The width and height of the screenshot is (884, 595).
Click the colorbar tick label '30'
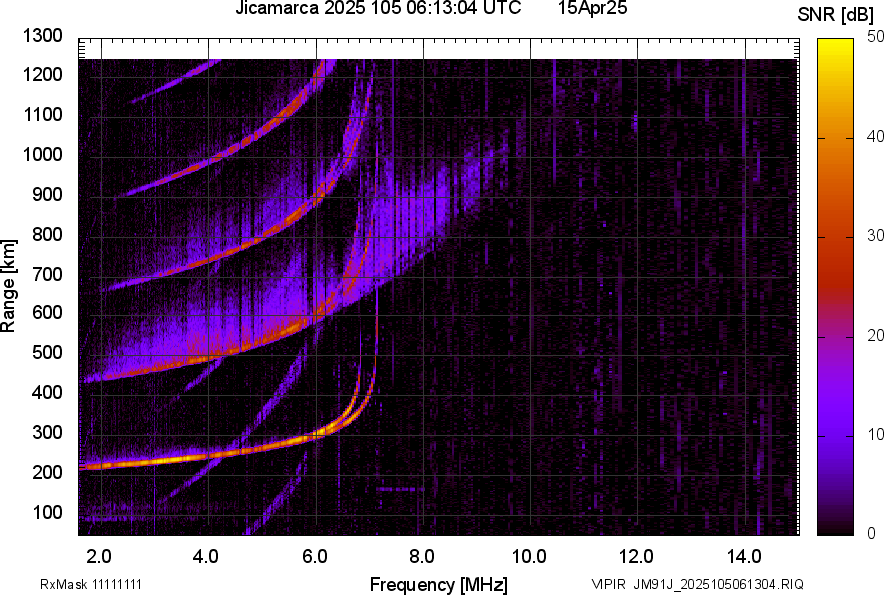click(875, 235)
